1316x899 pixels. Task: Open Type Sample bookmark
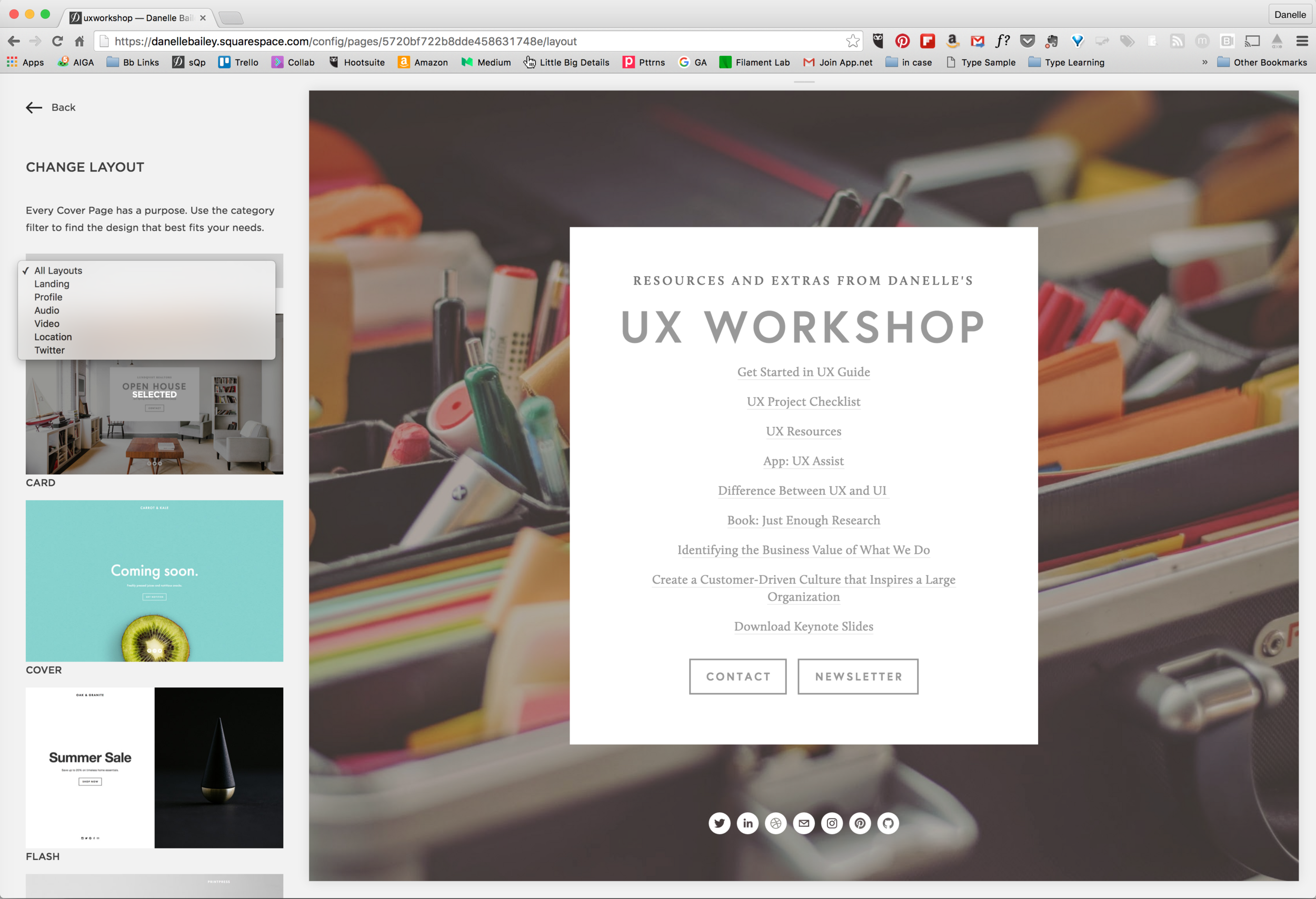(x=981, y=62)
